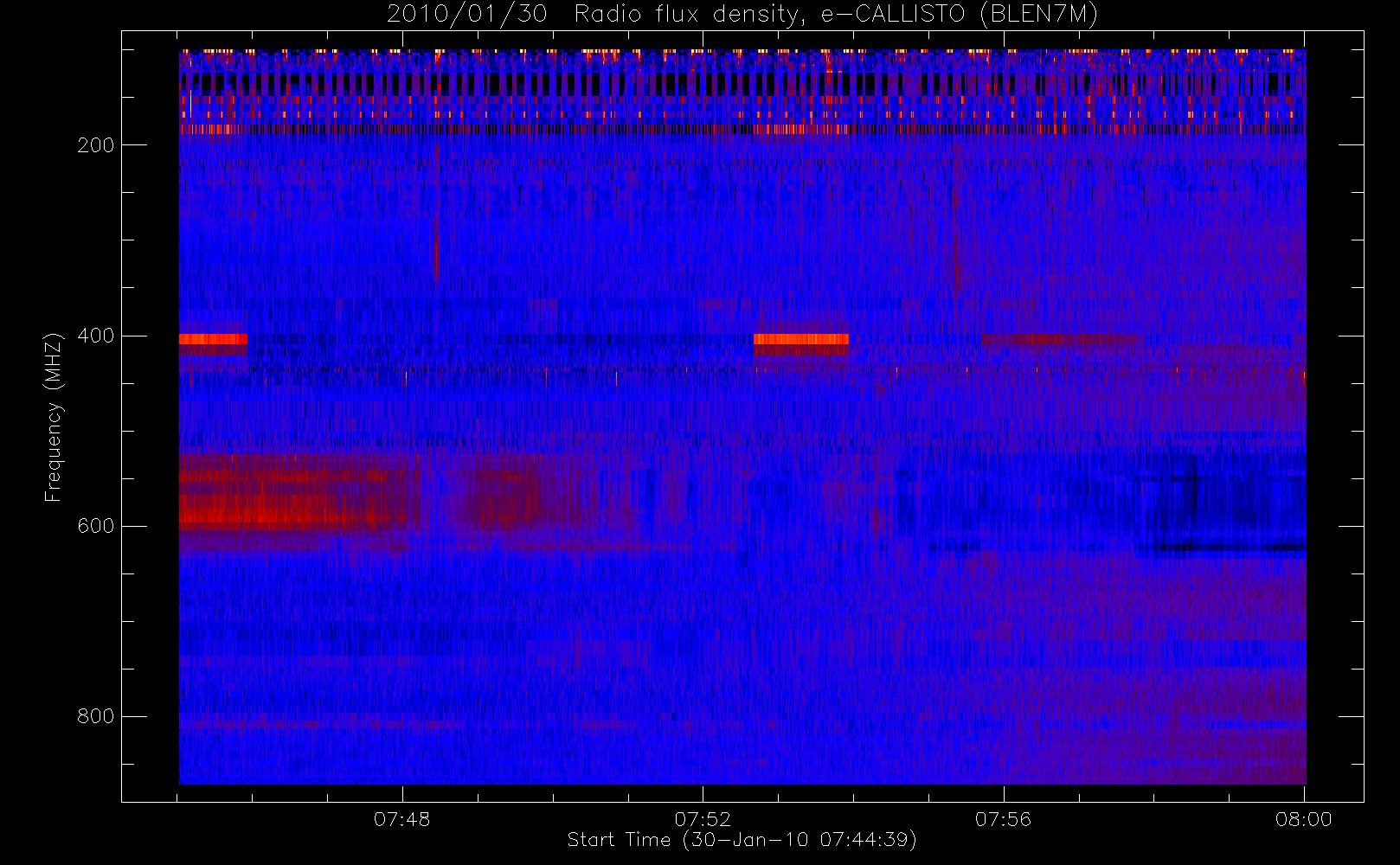Select the 07:52 time axis label

(x=703, y=819)
